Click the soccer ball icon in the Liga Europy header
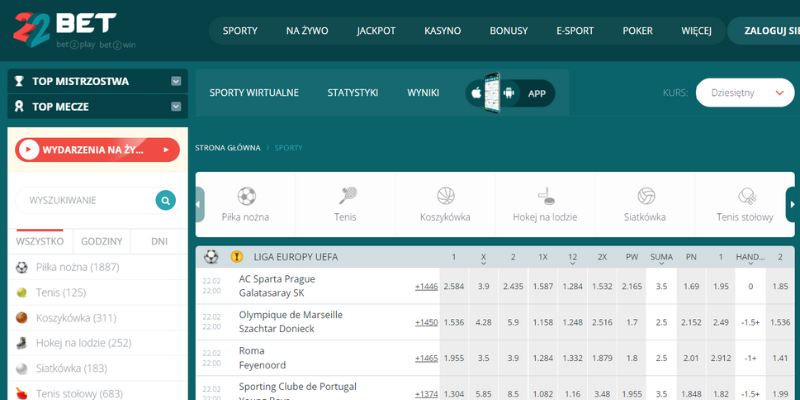 click(211, 257)
